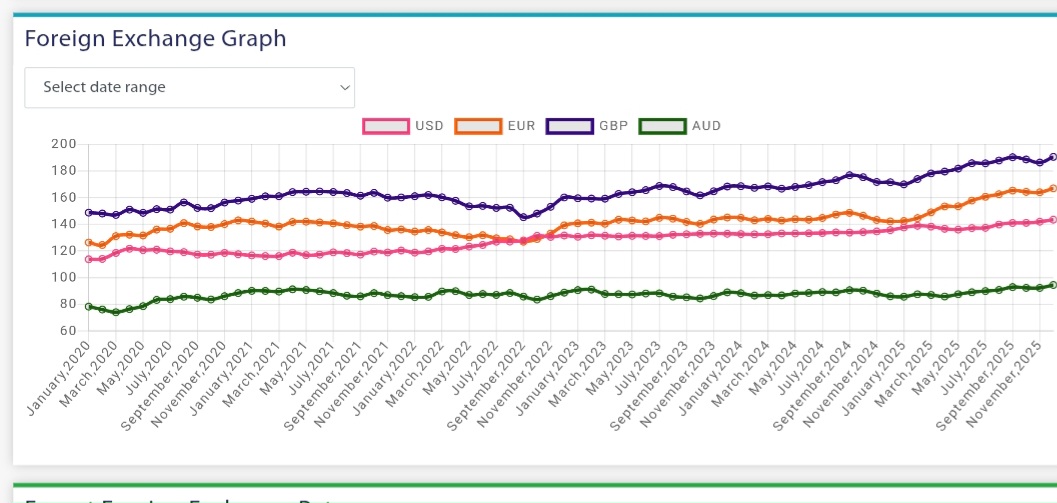This screenshot has height=503, width=1057.
Task: Hide the USD series via its legend label
Action: 429,126
